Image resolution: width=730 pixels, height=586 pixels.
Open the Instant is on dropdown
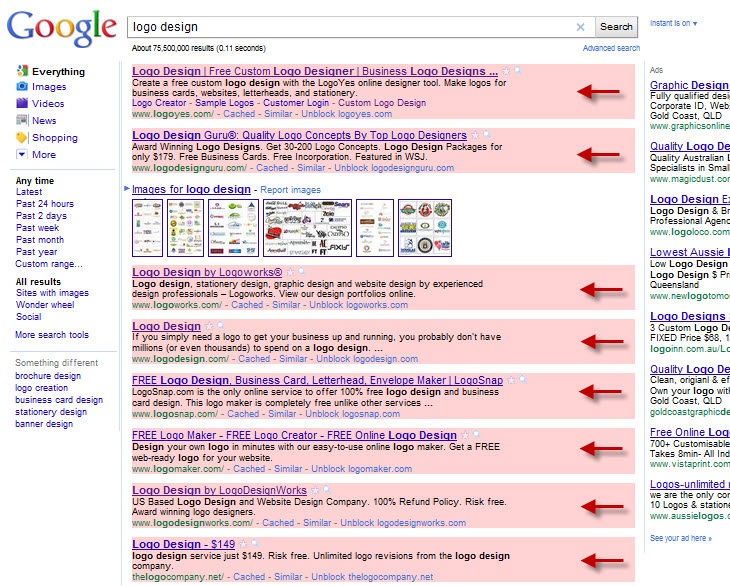(673, 23)
